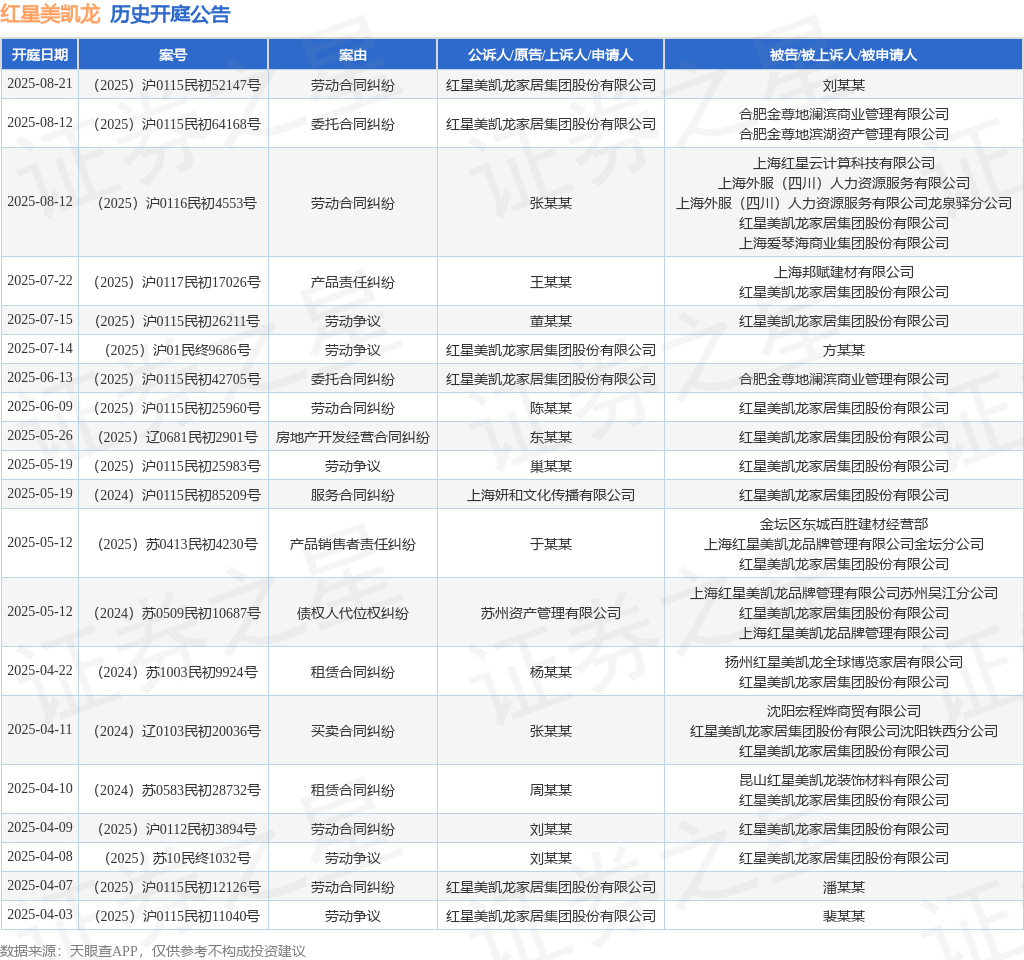Image resolution: width=1024 pixels, height=960 pixels.
Task: Select case number 沪01民终9686号
Action: click(x=177, y=350)
